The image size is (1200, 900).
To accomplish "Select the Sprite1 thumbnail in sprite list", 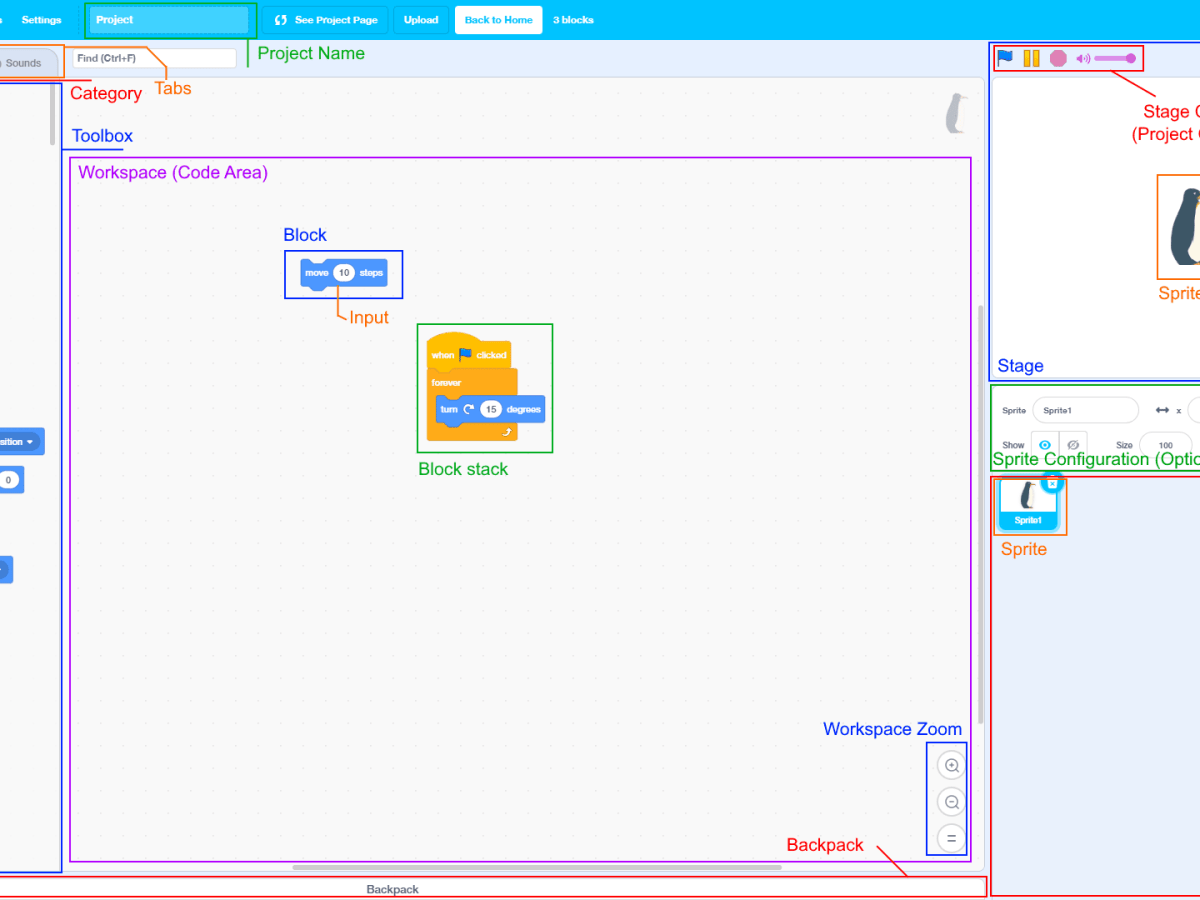I will click(1027, 505).
